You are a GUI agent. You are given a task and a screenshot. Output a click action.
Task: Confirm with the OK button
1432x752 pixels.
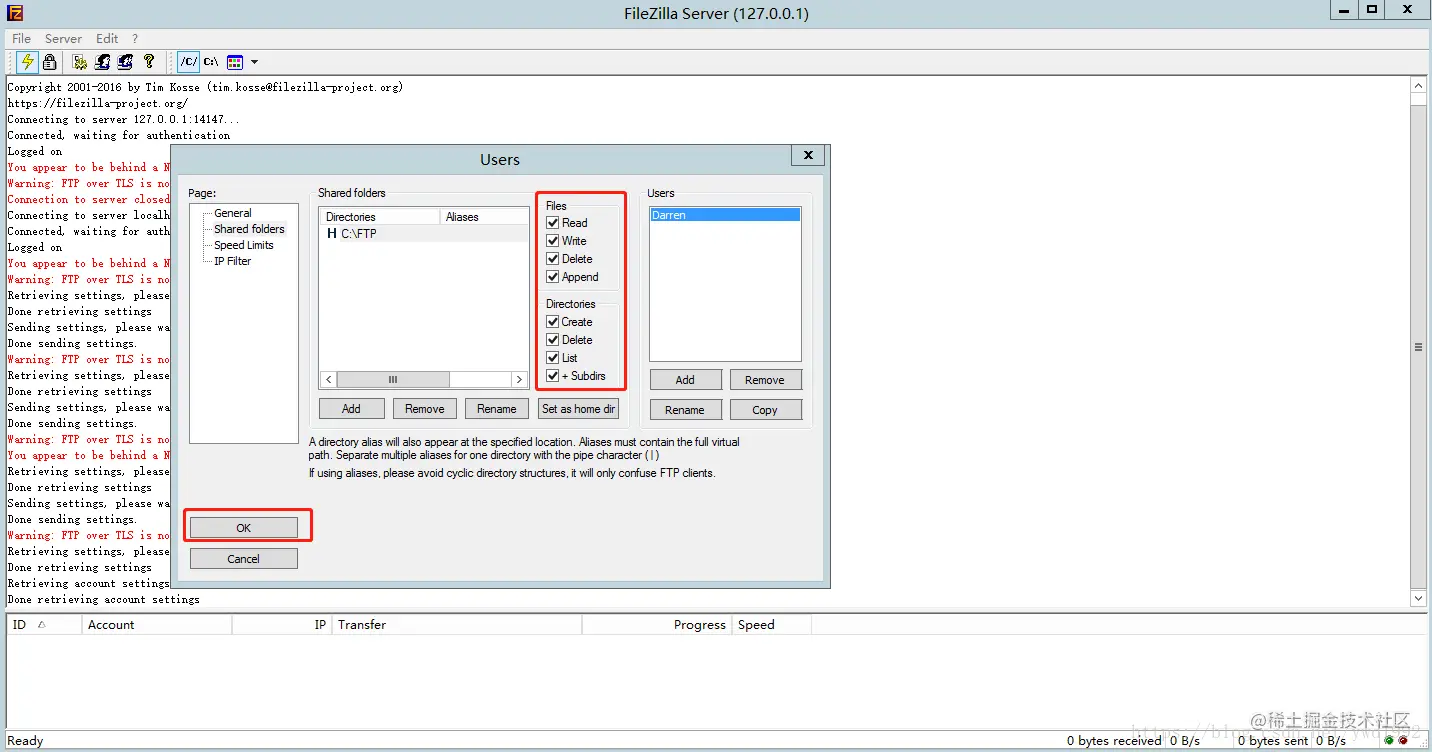(244, 528)
